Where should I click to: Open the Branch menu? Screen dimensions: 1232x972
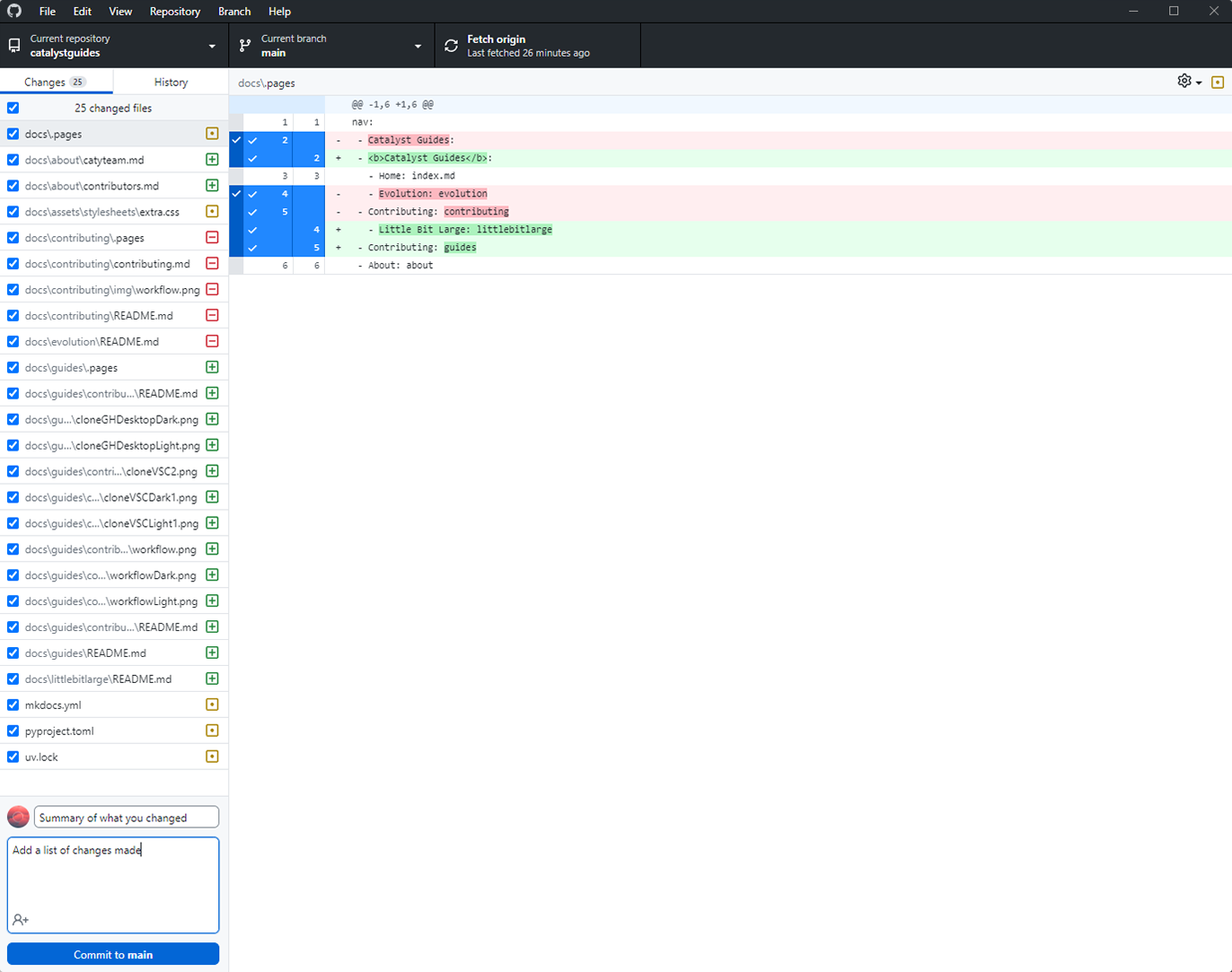pos(234,12)
